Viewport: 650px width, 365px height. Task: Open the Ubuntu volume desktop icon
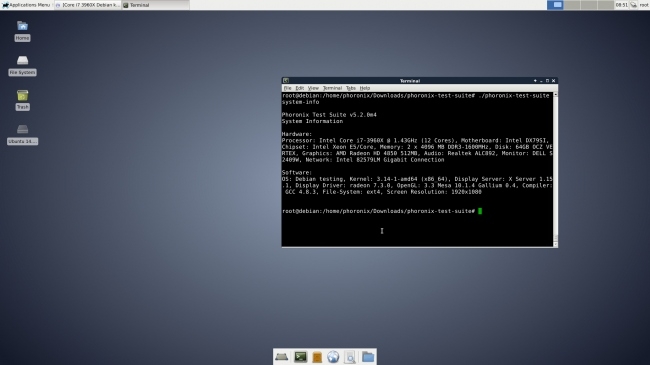coord(22,134)
